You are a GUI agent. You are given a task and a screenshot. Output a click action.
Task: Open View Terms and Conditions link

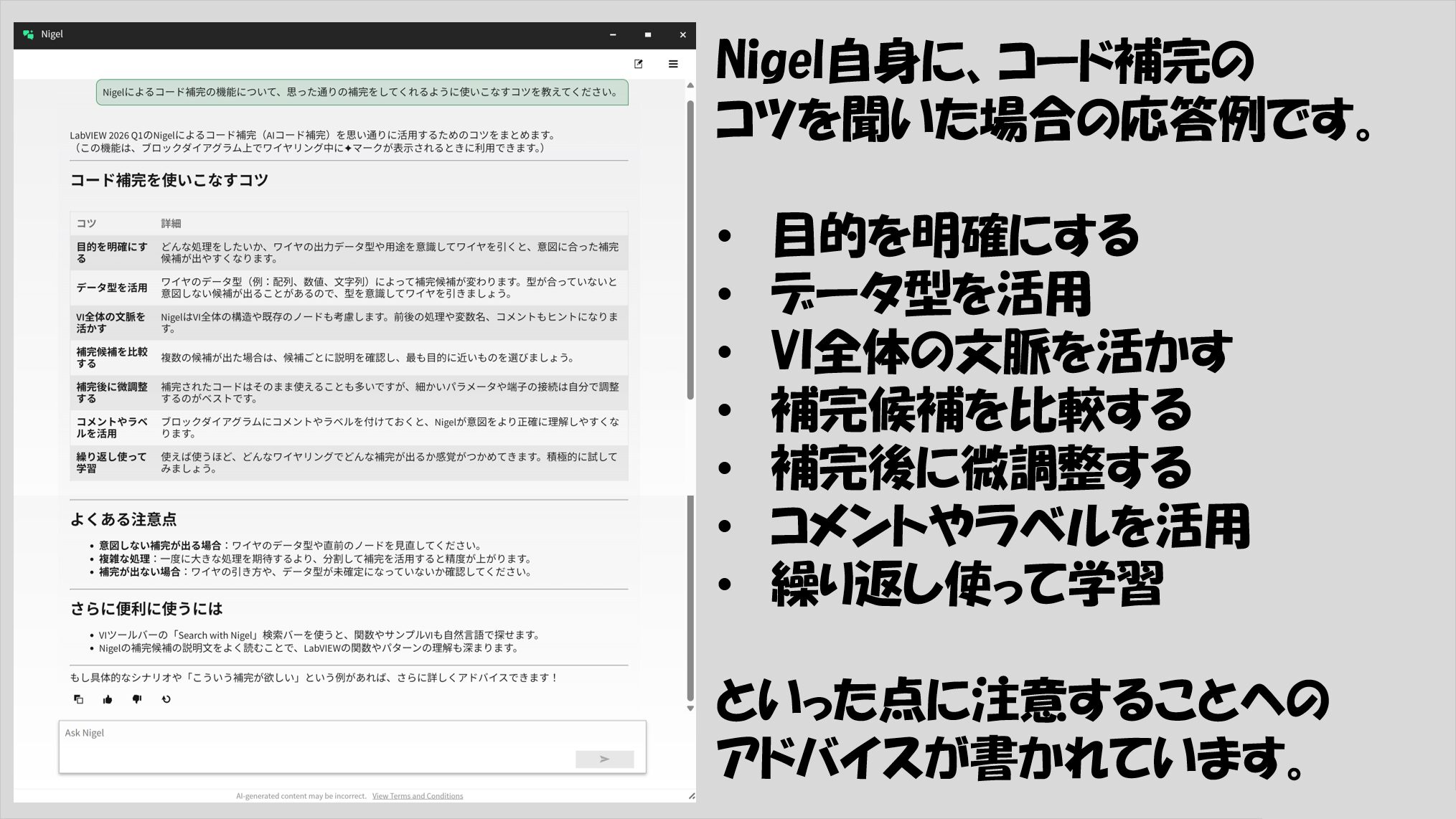pyautogui.click(x=417, y=796)
